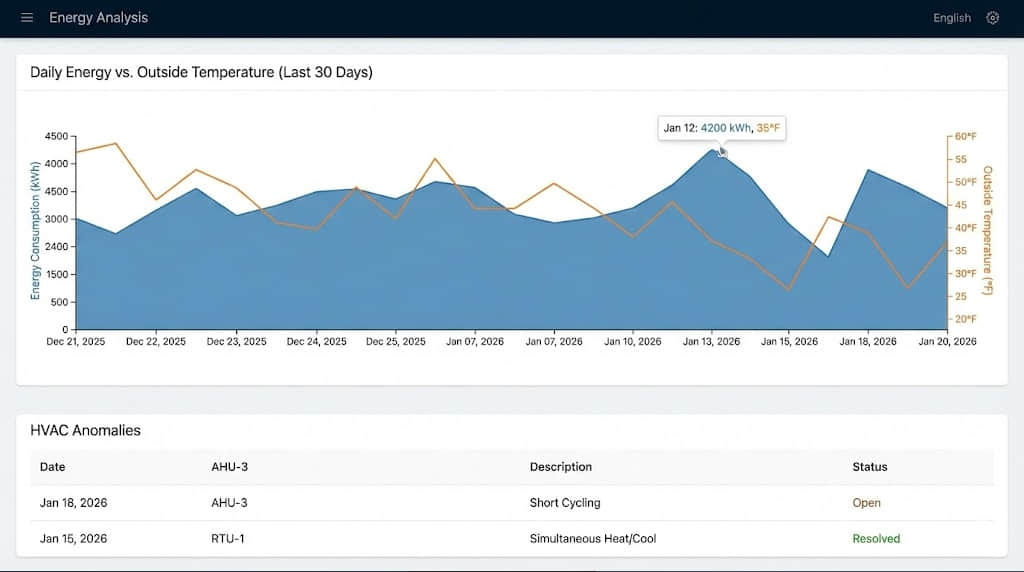Image resolution: width=1024 pixels, height=572 pixels.
Task: Click the RTU-1 equipment cell
Action: pyautogui.click(x=228, y=539)
